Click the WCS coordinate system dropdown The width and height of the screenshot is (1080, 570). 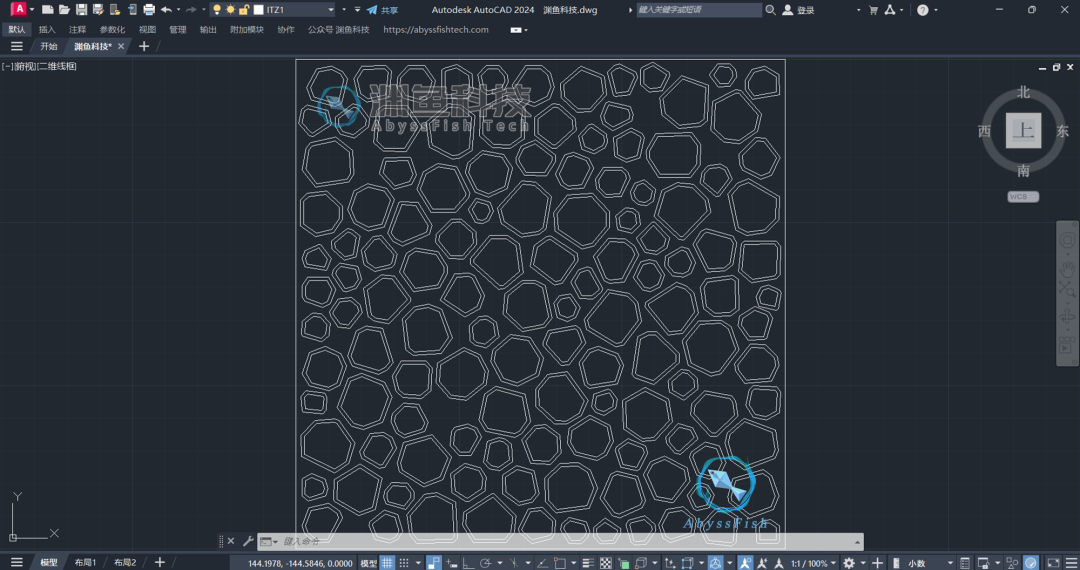click(1024, 197)
